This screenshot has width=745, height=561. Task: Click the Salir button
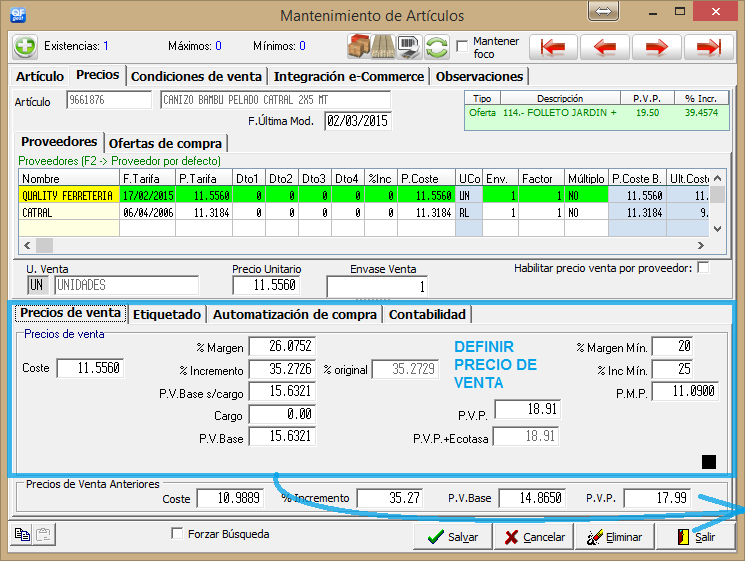pos(696,537)
